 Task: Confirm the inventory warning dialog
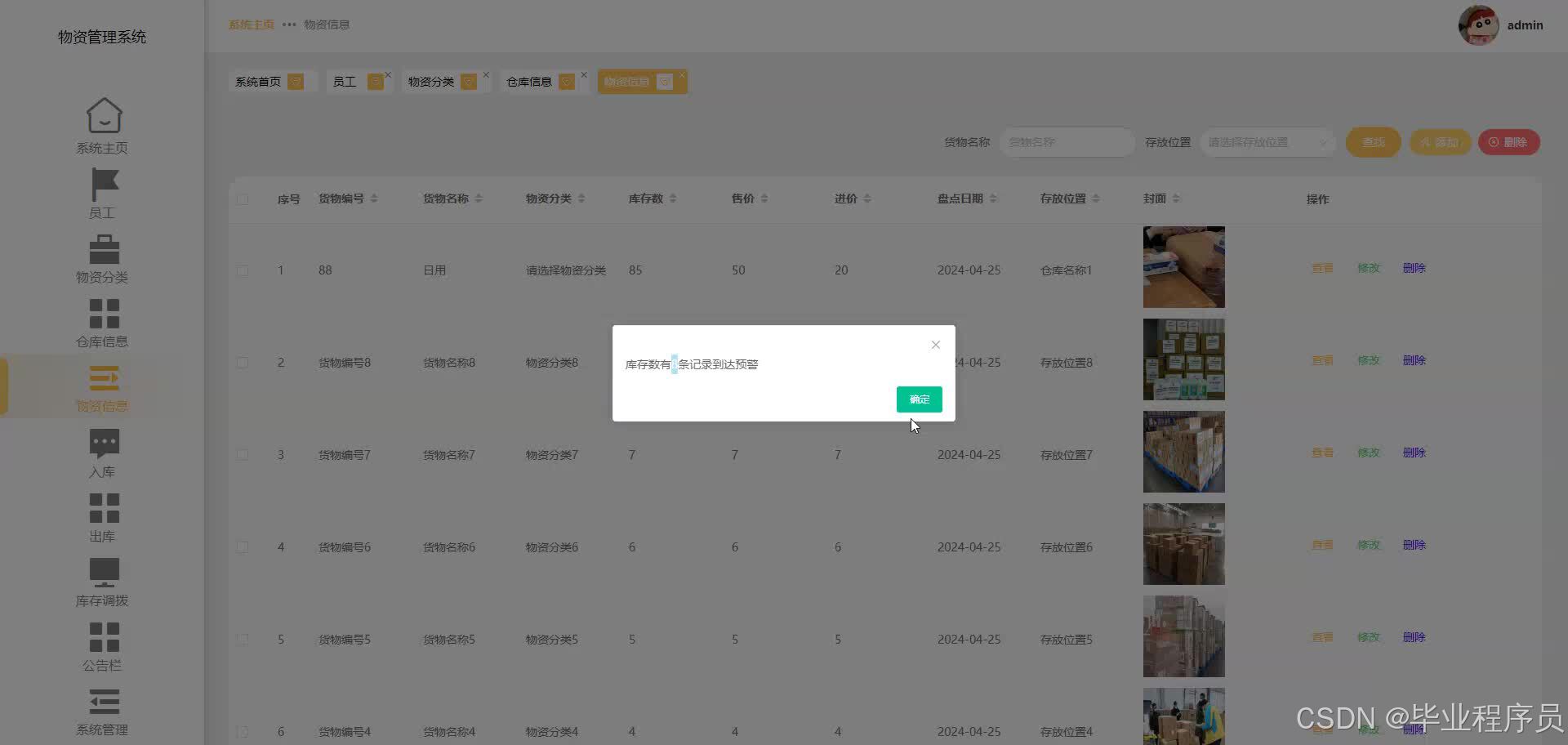pyautogui.click(x=919, y=399)
